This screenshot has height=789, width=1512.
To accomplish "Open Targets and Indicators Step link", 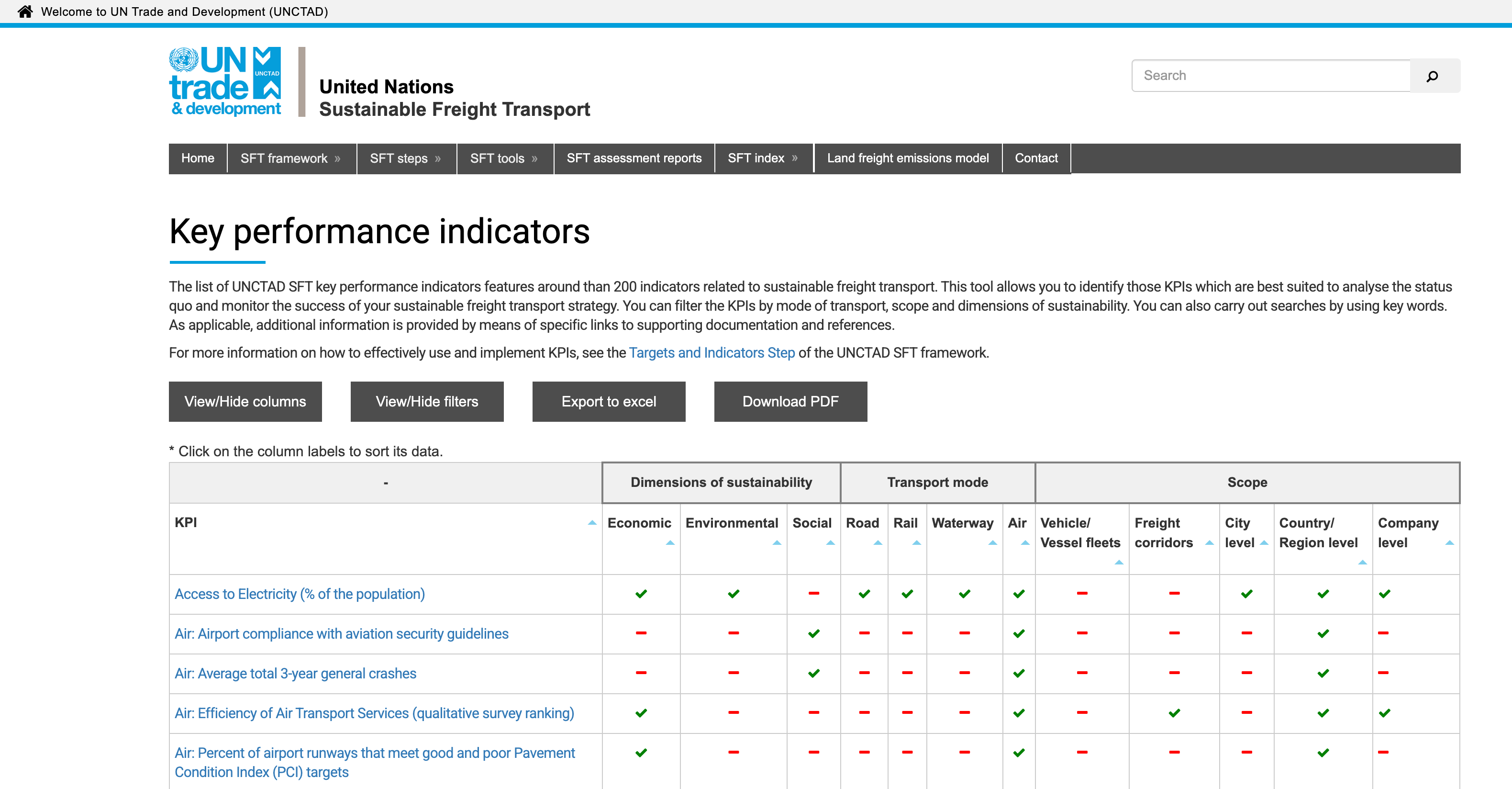I will coord(712,352).
